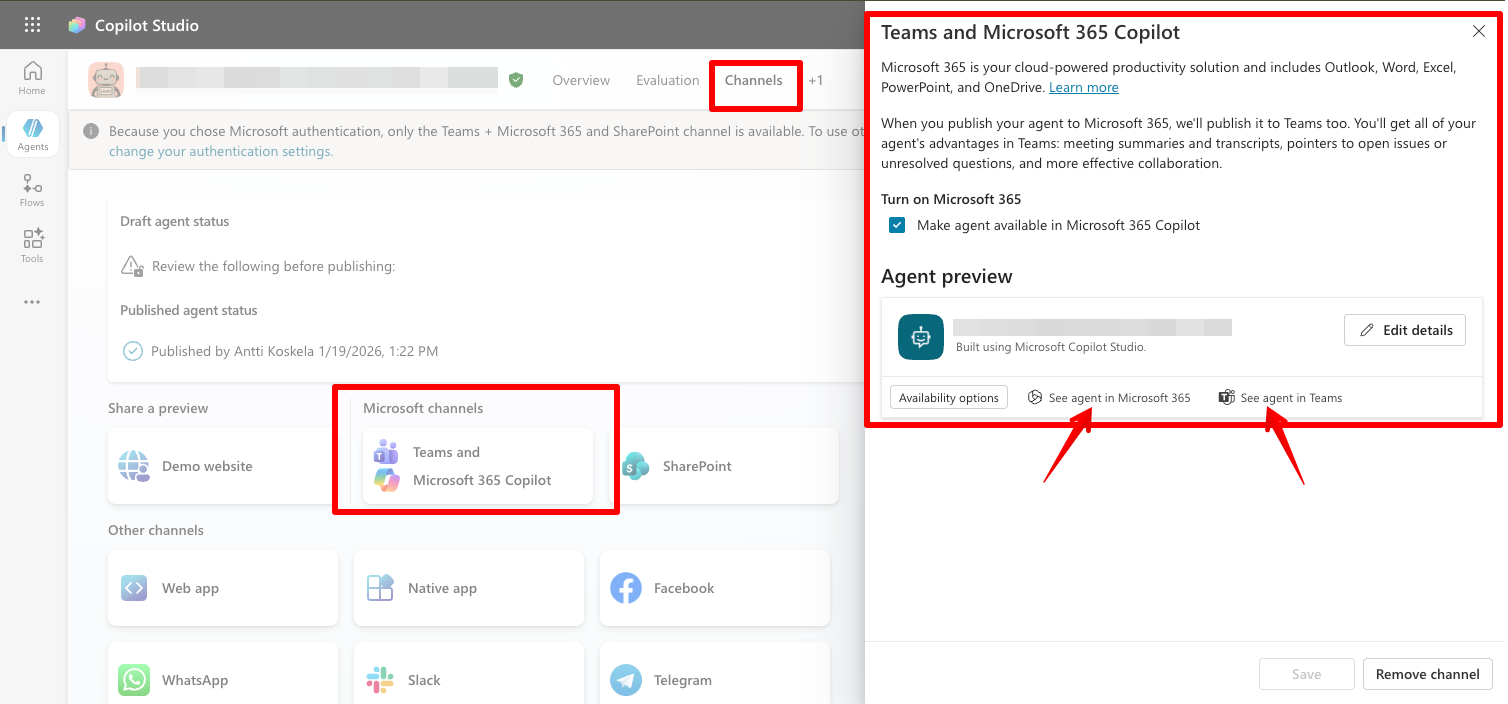Select the Telegram channel

click(683, 680)
